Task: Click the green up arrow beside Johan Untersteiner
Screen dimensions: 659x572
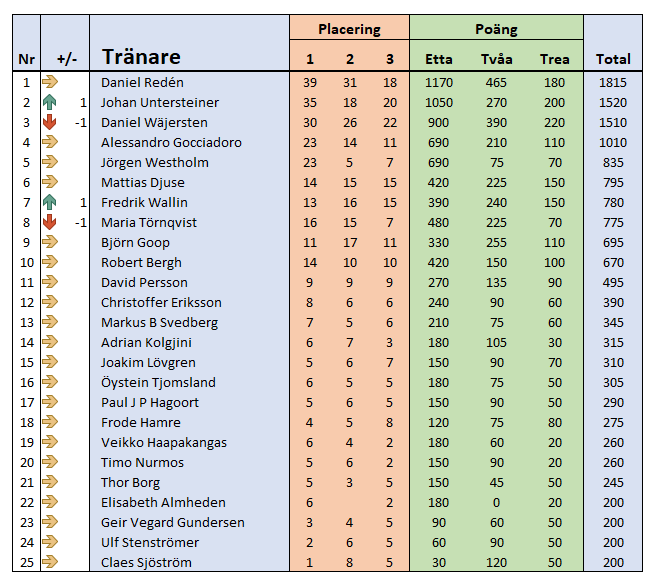Action: (x=51, y=102)
